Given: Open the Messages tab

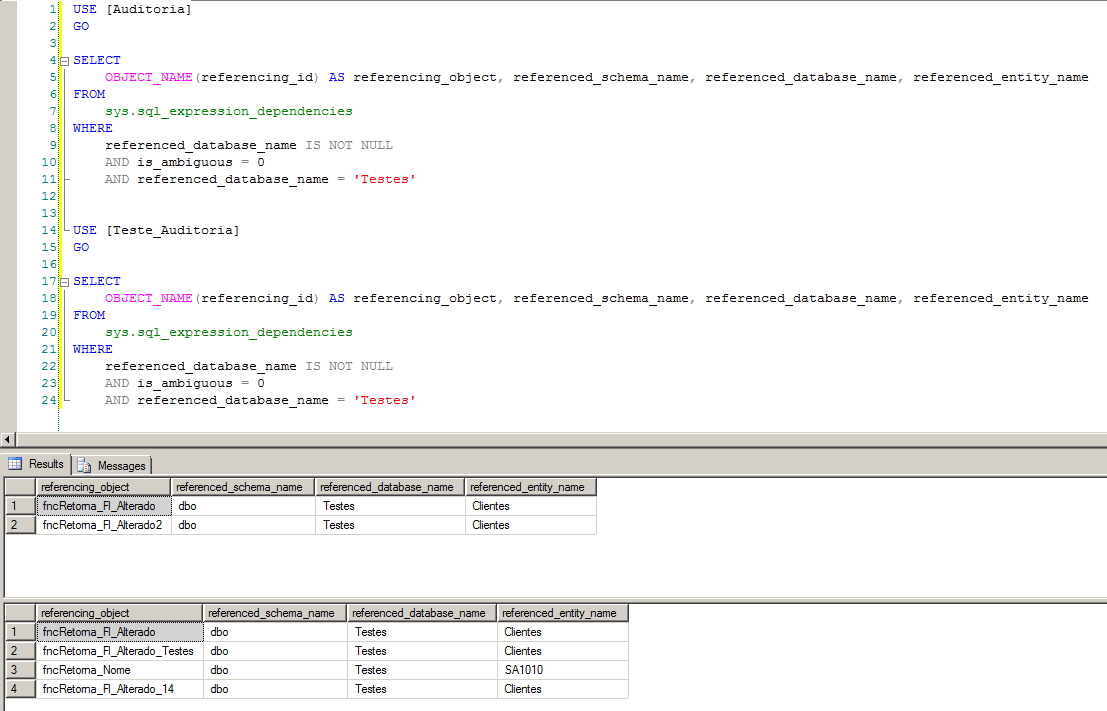Looking at the screenshot, I should pyautogui.click(x=112, y=466).
